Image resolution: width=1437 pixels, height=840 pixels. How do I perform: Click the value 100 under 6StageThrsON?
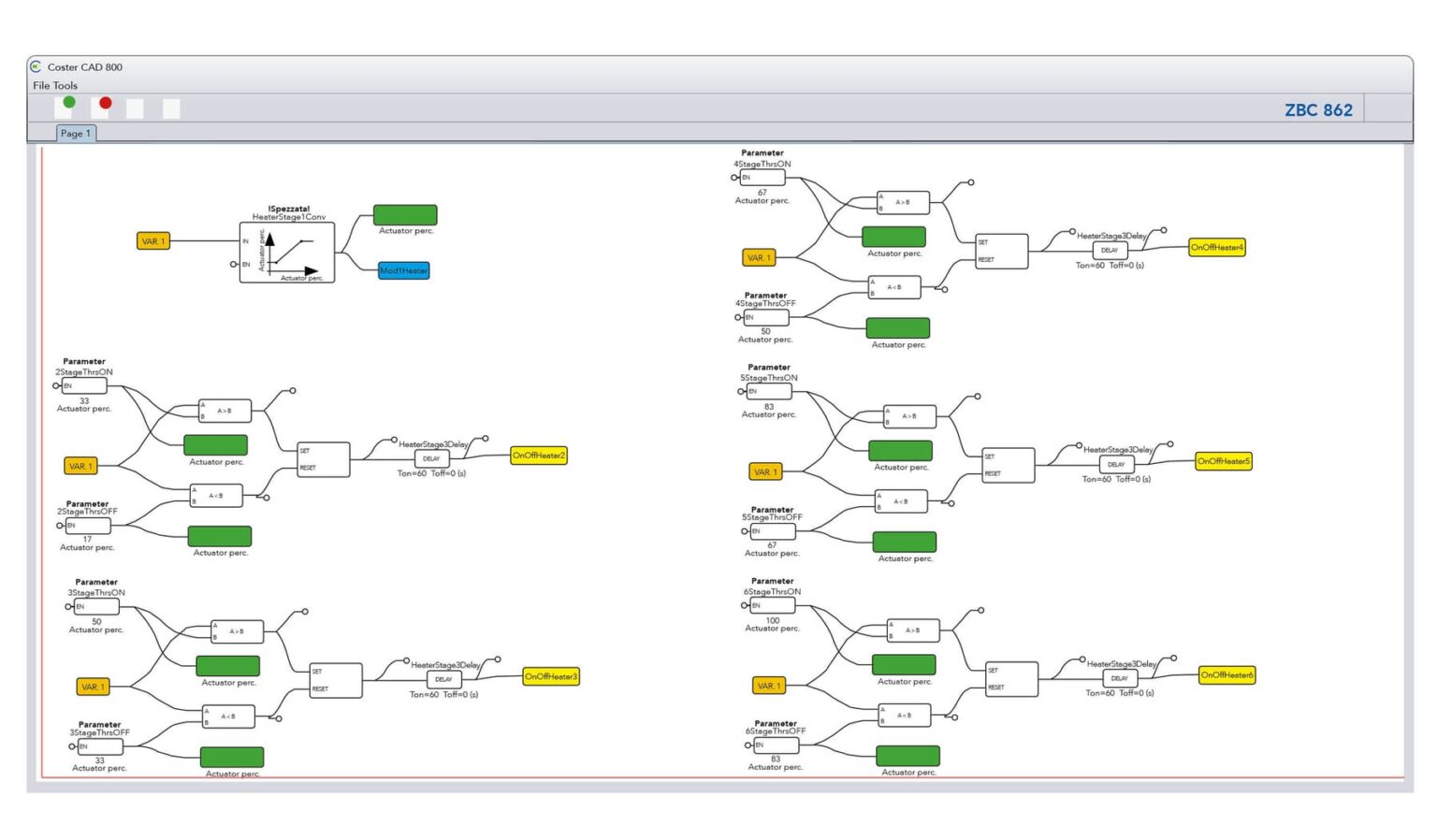click(x=773, y=620)
